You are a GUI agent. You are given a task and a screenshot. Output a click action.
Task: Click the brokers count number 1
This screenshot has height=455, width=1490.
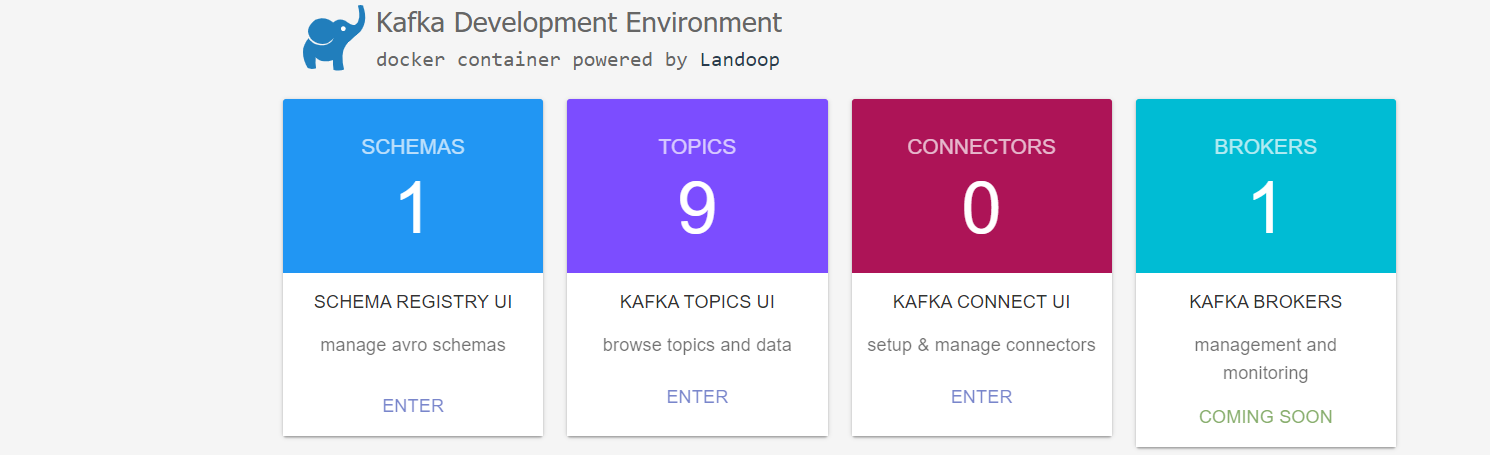[1265, 208]
